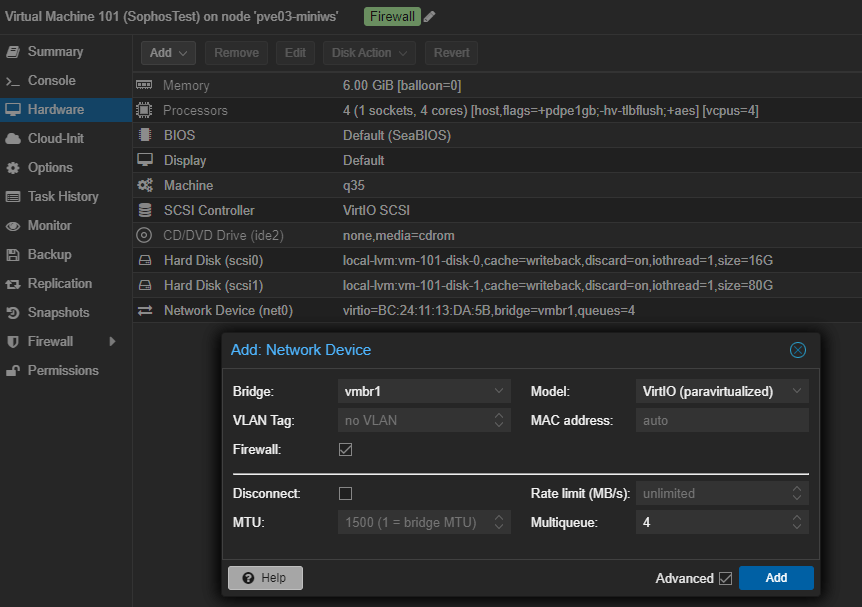This screenshot has width=862, height=607.
Task: Adjust the VLAN Tag spinner arrows
Action: click(499, 421)
